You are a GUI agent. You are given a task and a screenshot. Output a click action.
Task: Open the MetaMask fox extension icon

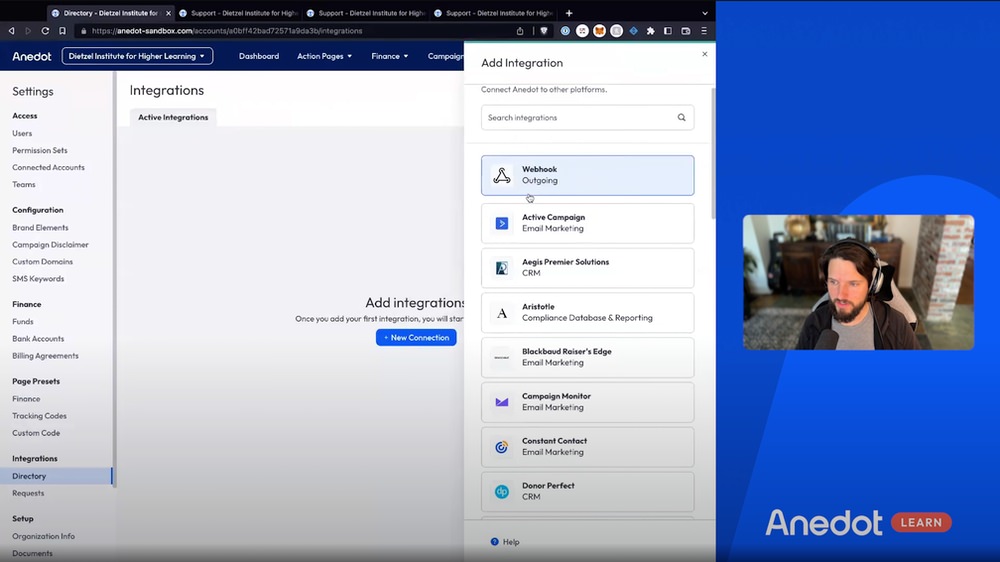(x=599, y=31)
